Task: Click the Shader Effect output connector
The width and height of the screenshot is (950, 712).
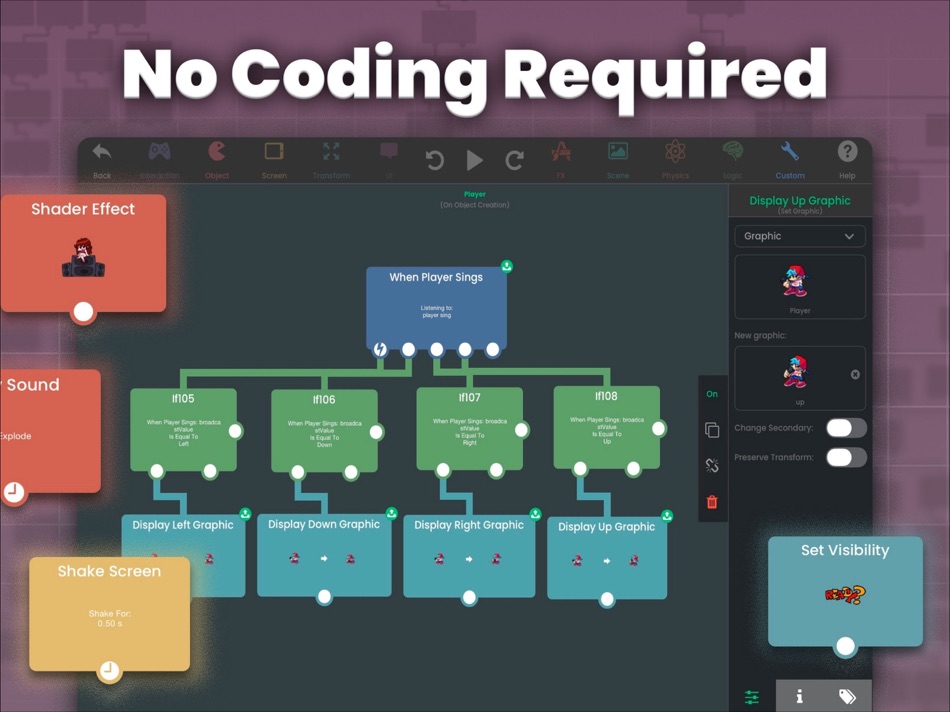Action: (83, 311)
